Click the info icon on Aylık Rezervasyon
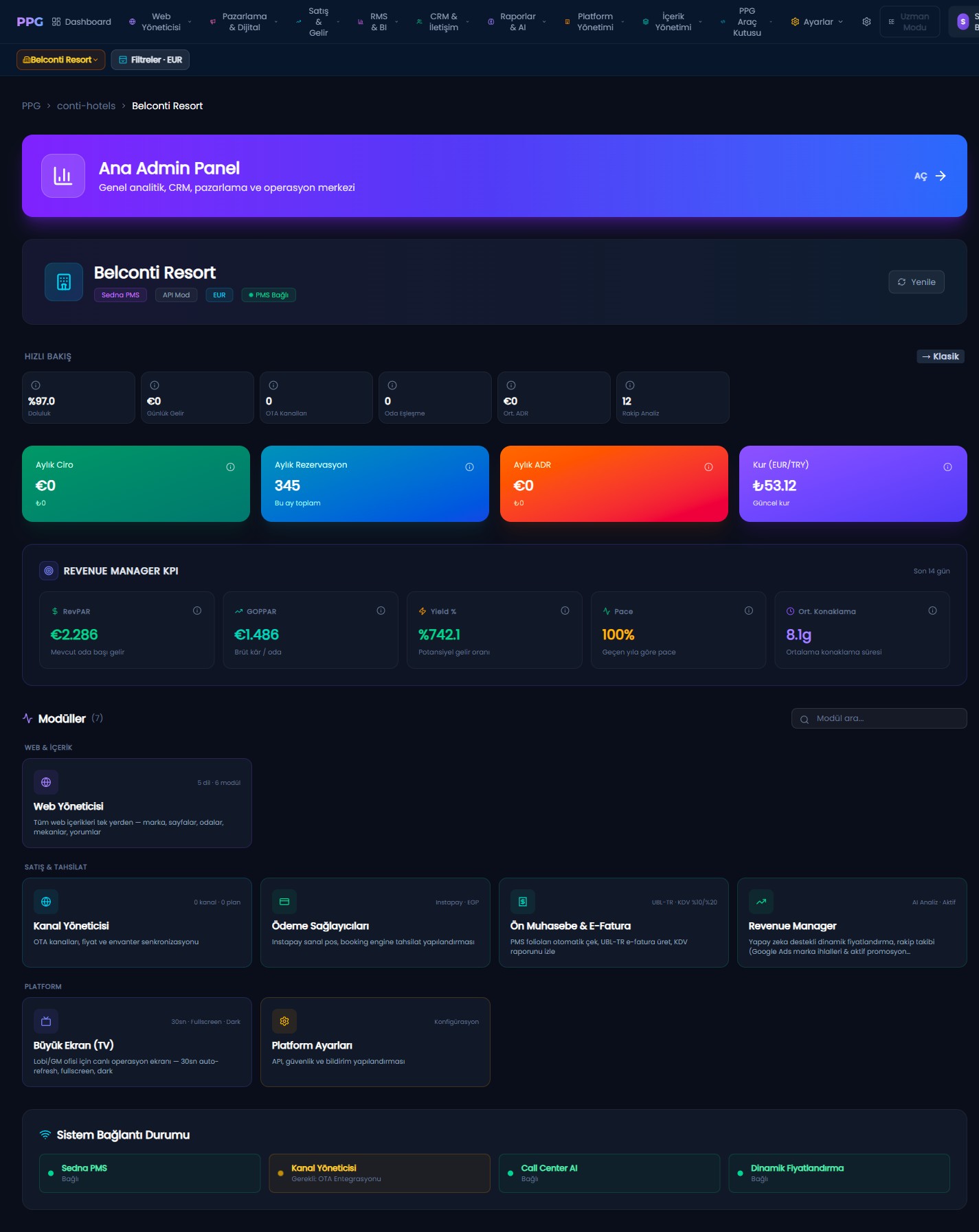This screenshot has height=1232, width=979. 470,467
